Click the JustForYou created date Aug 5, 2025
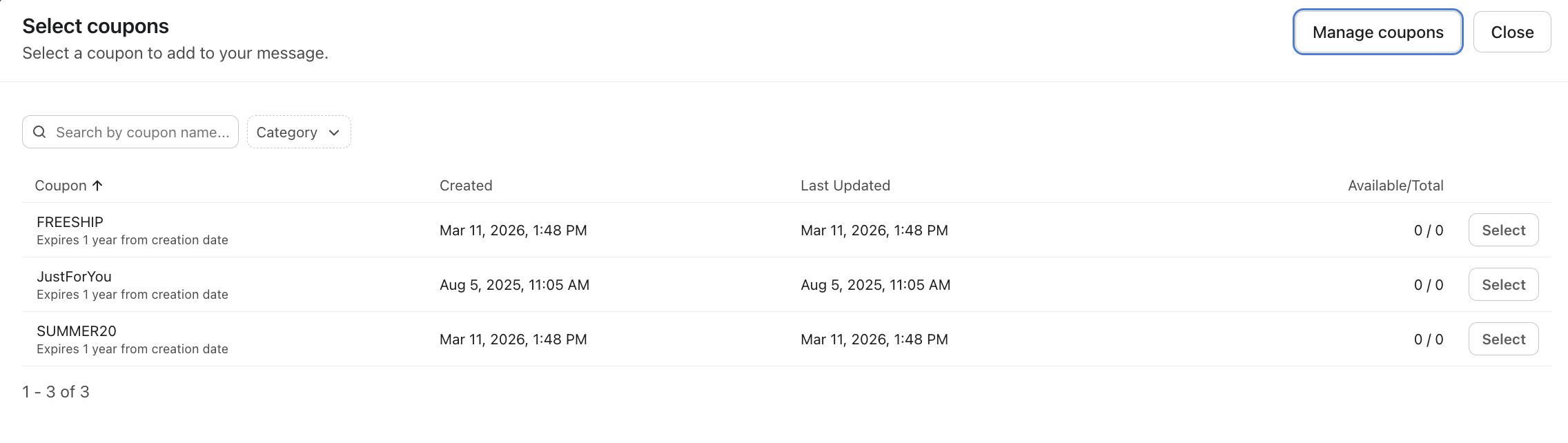The image size is (1568, 443). (514, 285)
